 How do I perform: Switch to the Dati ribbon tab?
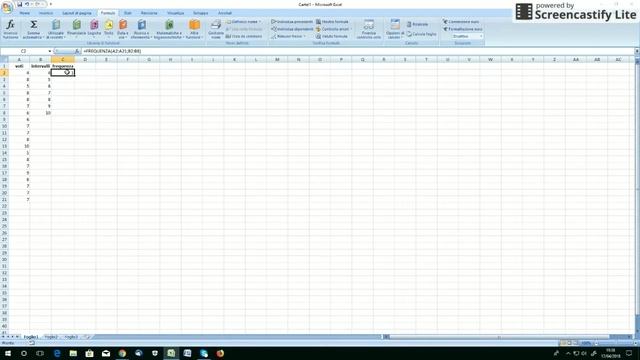coord(128,13)
